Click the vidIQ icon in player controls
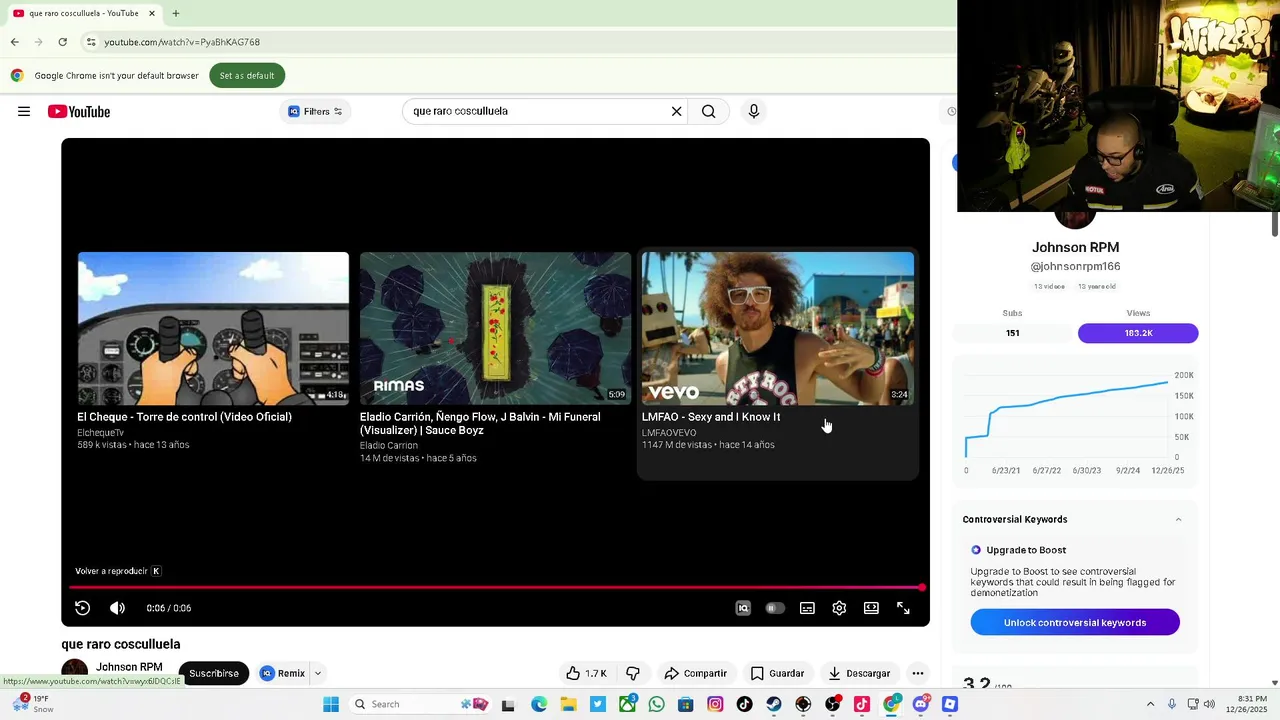1280x720 pixels. pyautogui.click(x=743, y=608)
